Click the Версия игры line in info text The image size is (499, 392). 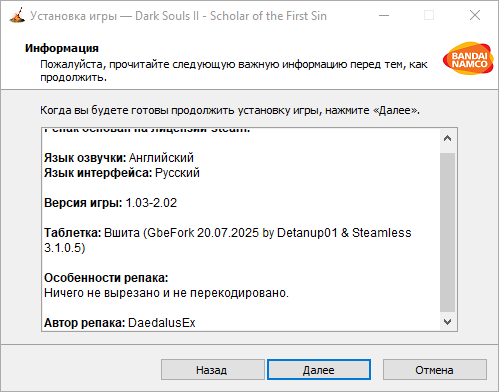coord(110,203)
